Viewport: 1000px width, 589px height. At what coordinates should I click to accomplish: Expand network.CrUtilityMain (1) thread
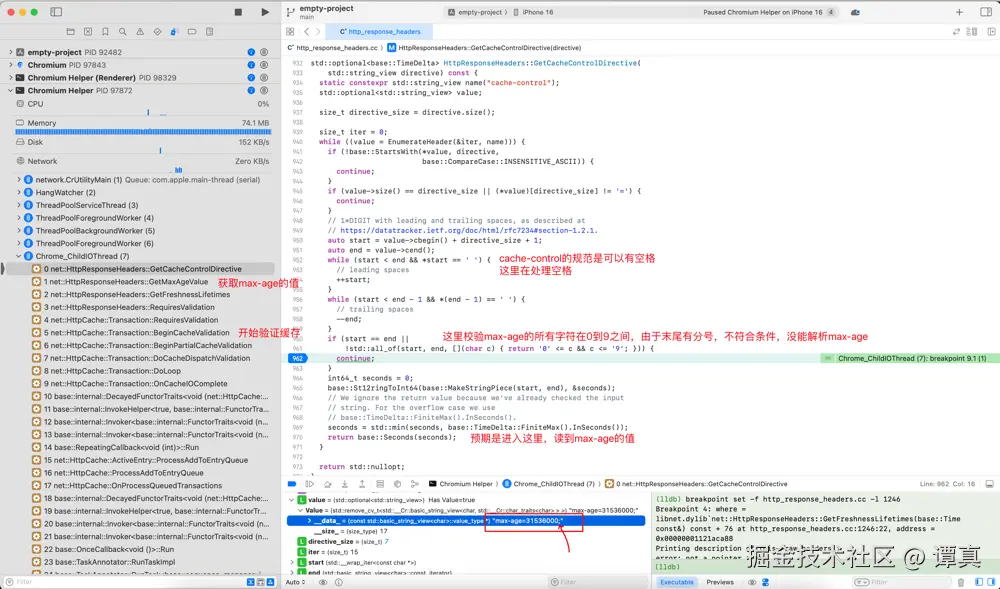coord(19,180)
